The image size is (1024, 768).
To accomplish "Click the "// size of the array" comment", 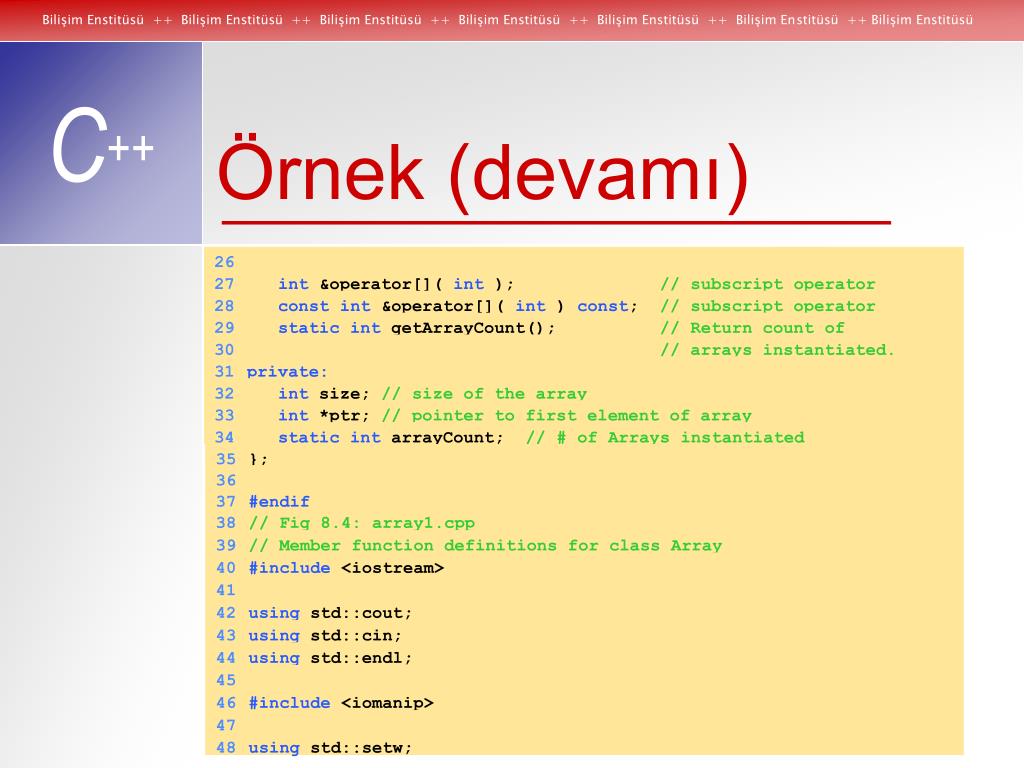I will point(484,394).
